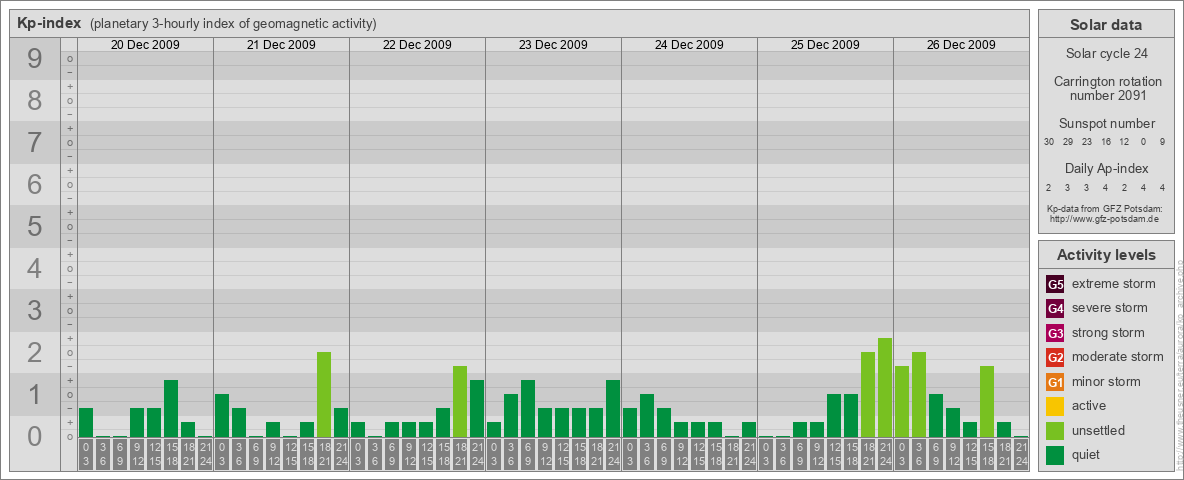
Task: Click the '12 15' hour label under 23 Dec
Action: pyautogui.click(x=562, y=455)
